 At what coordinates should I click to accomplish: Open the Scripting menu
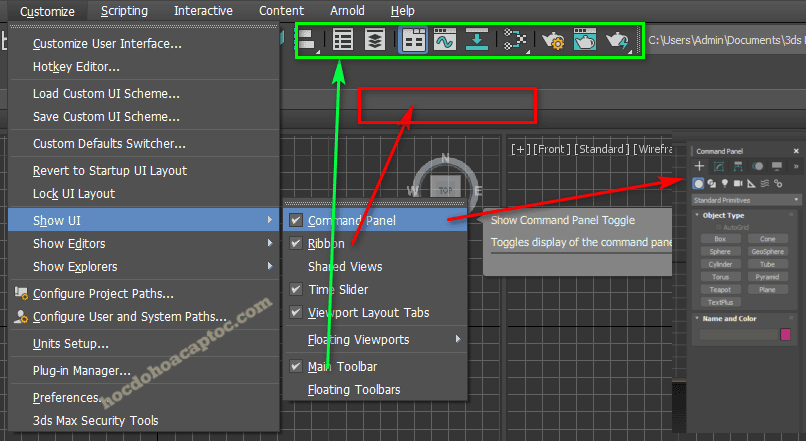(x=124, y=11)
